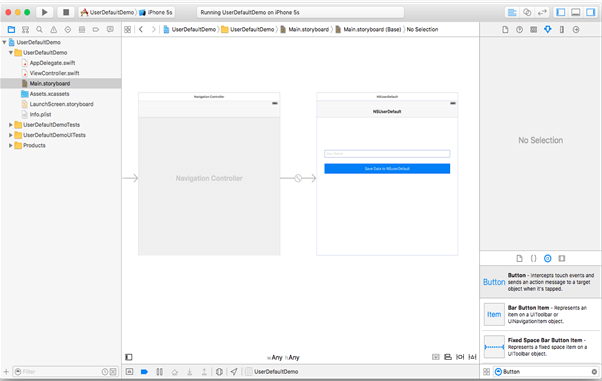Add a new file with plus button
Image resolution: width=602 pixels, height=381 pixels.
pos(6,372)
